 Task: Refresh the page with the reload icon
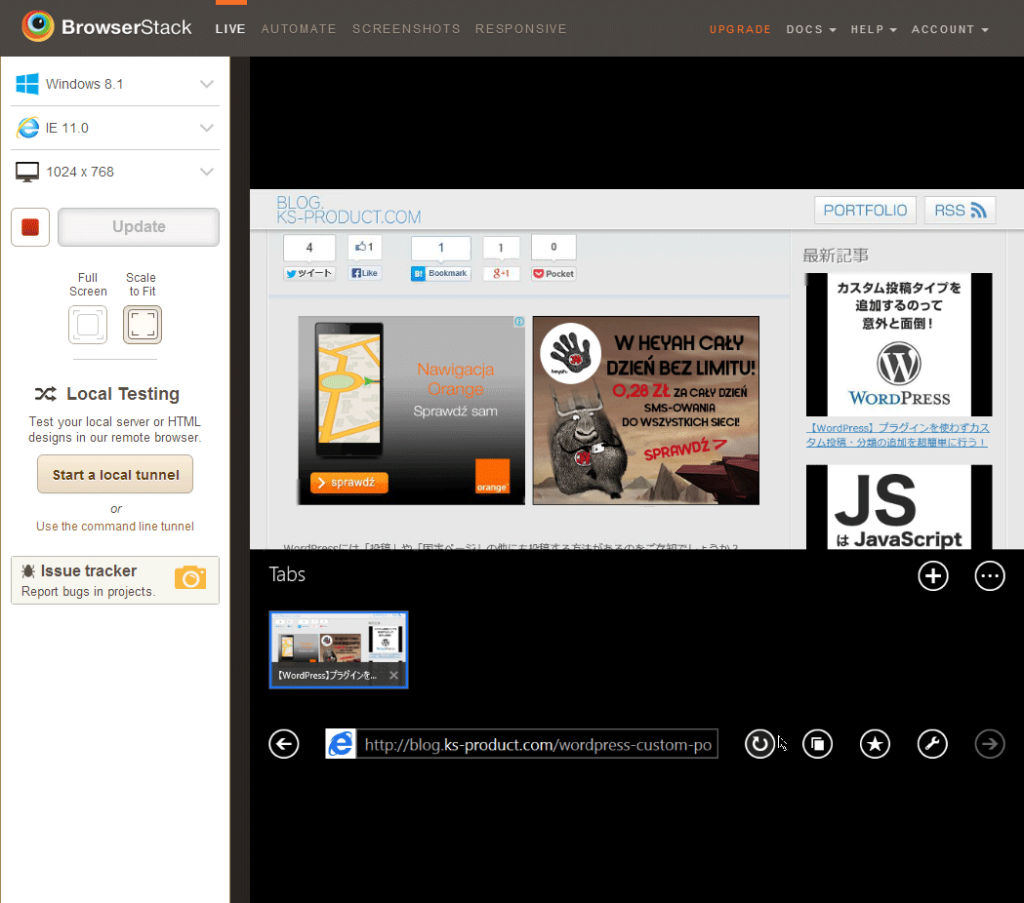point(760,744)
